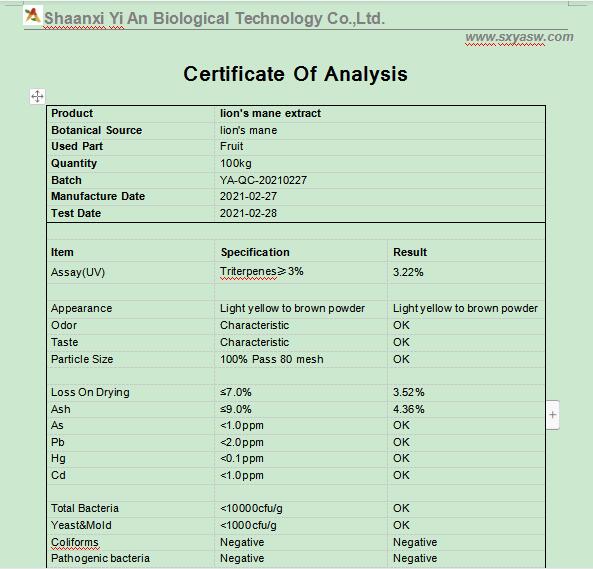Image resolution: width=593 pixels, height=569 pixels.
Task: Click the Test Date value 2021-02-28
Action: [x=248, y=213]
